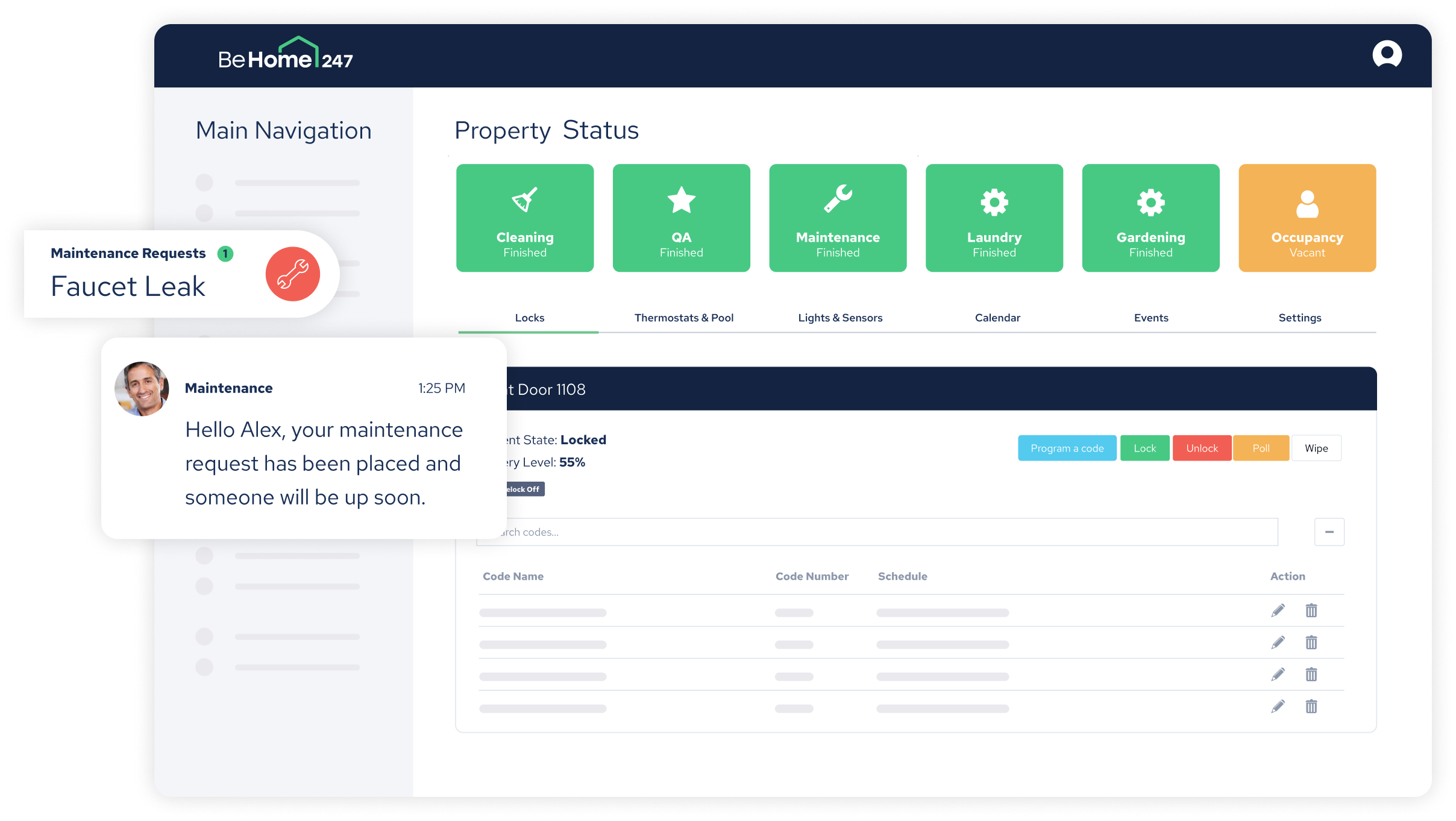Viewport: 1456px width, 821px height.
Task: Click the user profile avatar icon
Action: [1387, 55]
